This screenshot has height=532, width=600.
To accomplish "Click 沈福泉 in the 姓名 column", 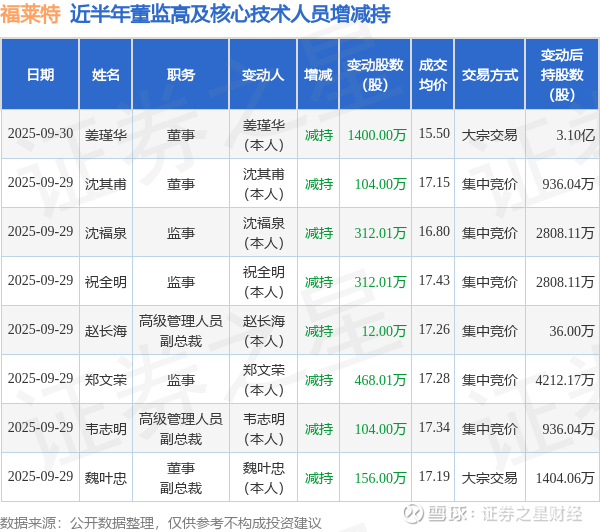I will pos(106,233).
